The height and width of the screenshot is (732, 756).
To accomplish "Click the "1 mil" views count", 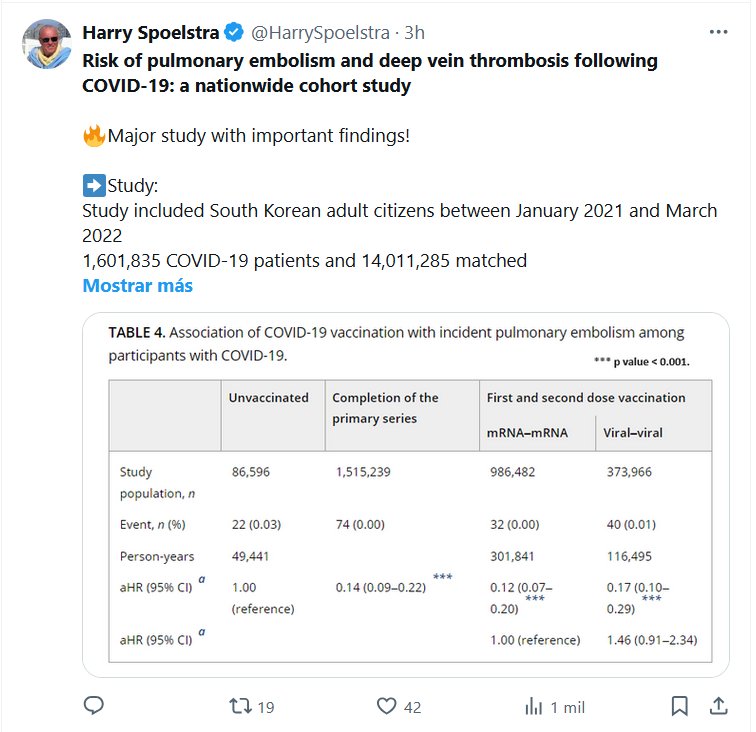I will point(566,707).
